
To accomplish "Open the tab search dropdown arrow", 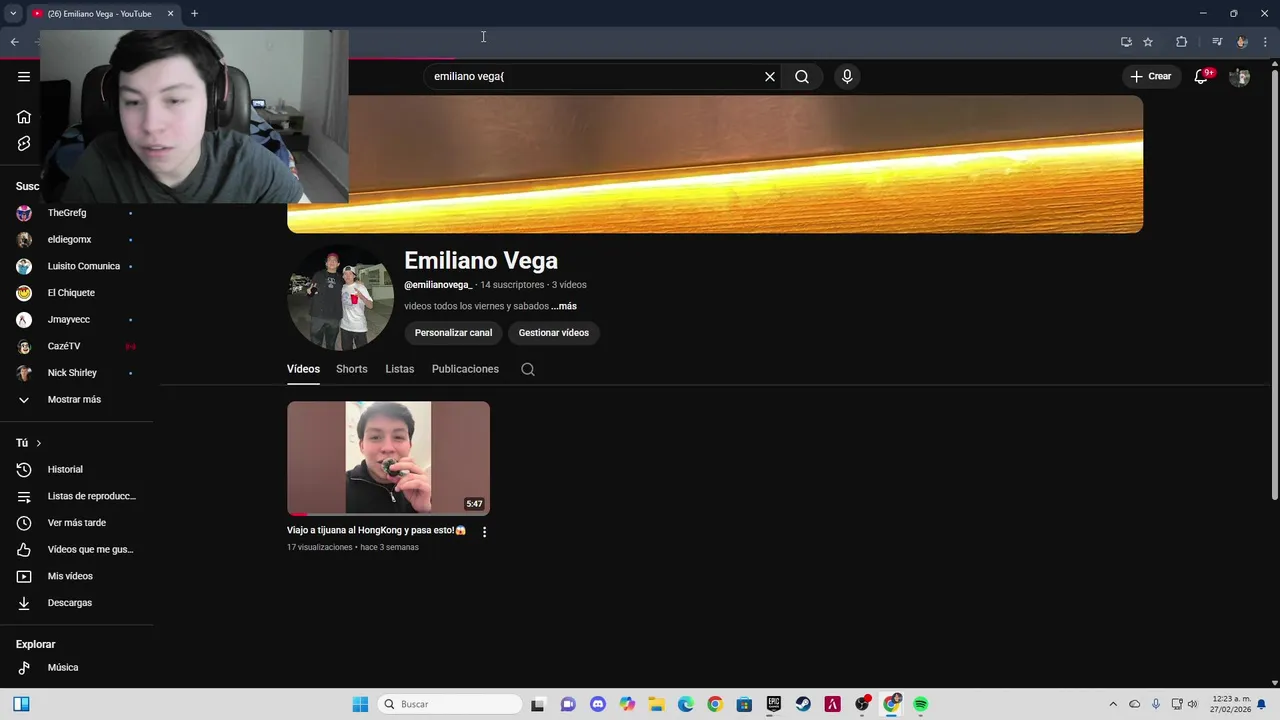I will click(13, 14).
